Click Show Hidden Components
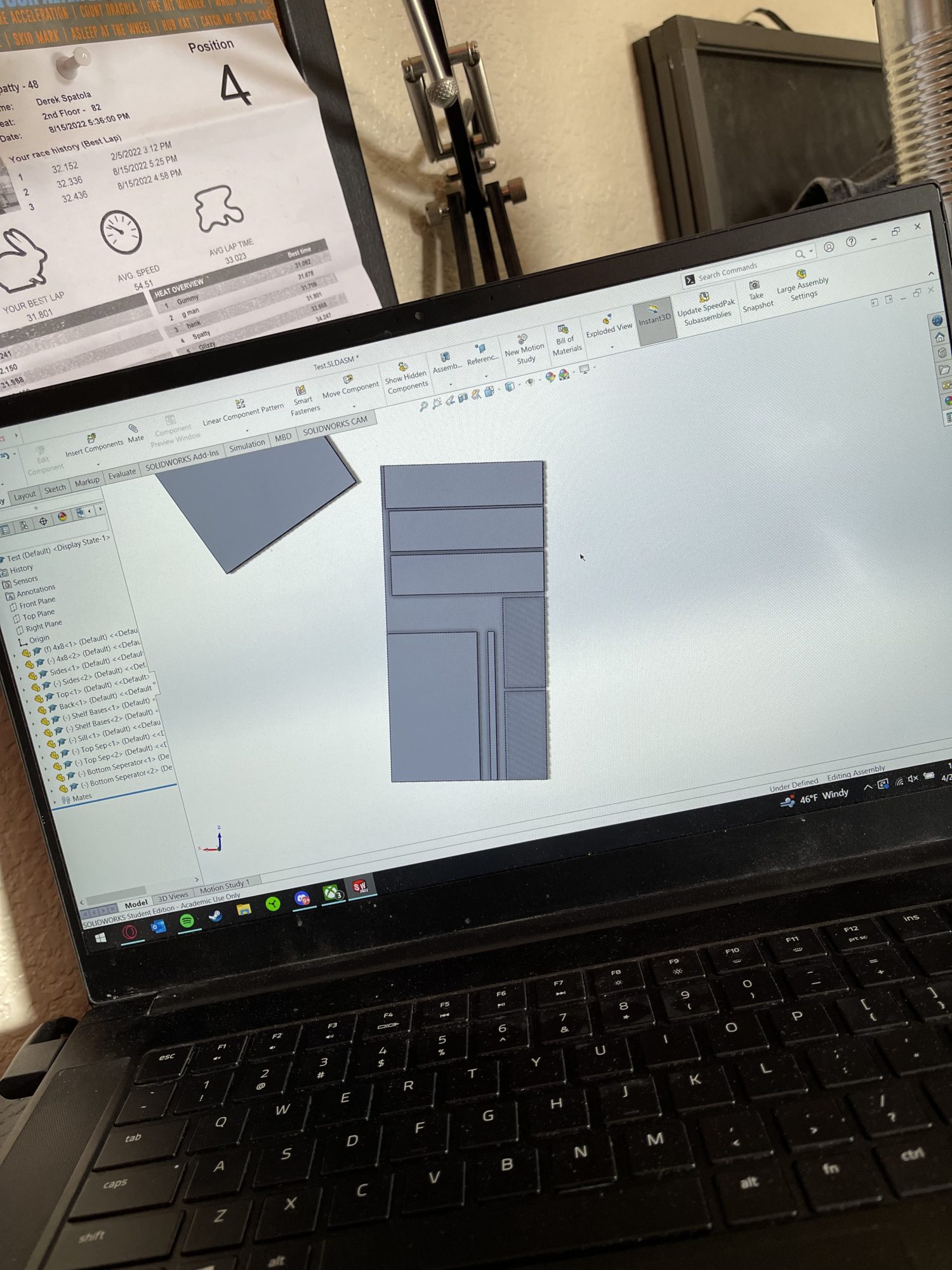The height and width of the screenshot is (1270, 952). pos(406,378)
